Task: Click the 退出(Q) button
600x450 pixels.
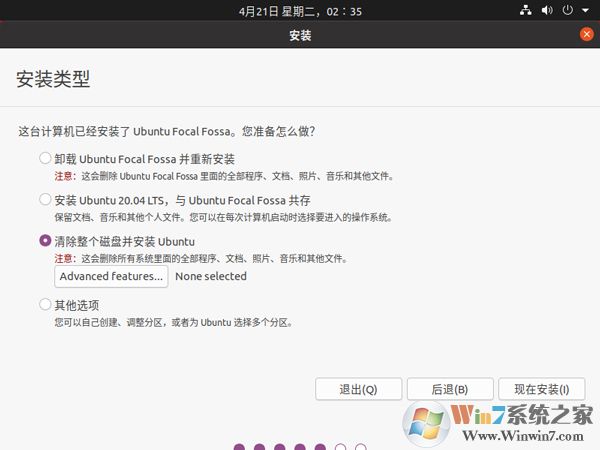Action: (x=359, y=389)
